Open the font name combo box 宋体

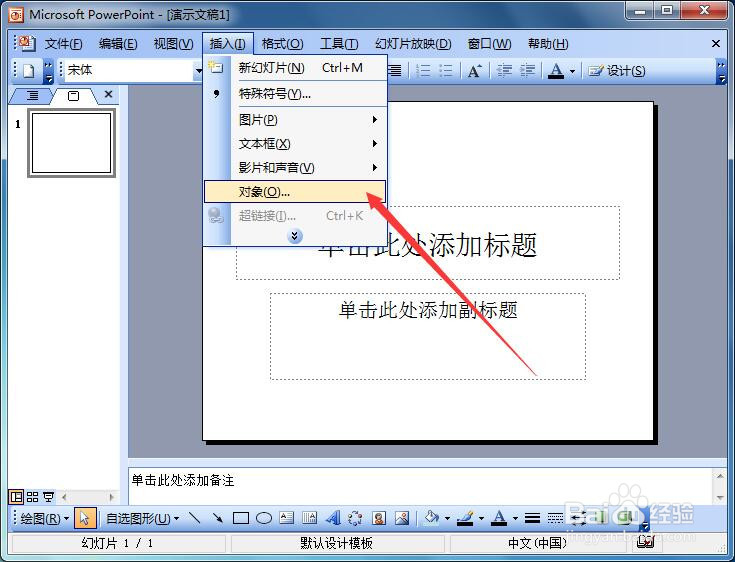[132, 70]
